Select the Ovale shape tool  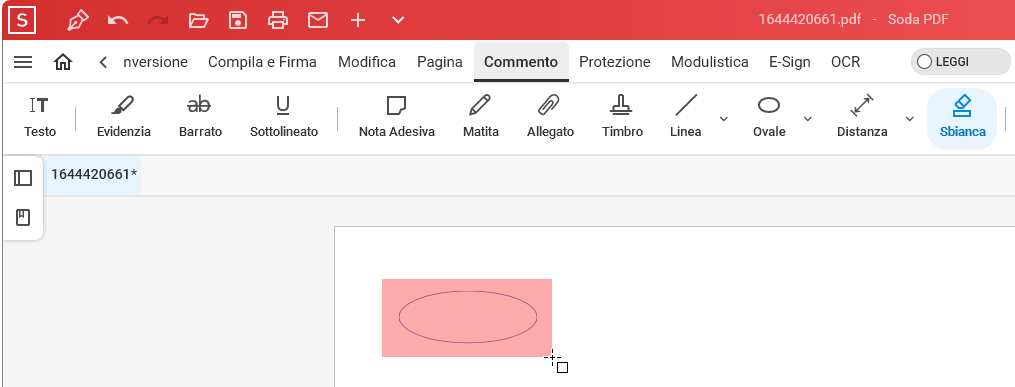(x=769, y=116)
